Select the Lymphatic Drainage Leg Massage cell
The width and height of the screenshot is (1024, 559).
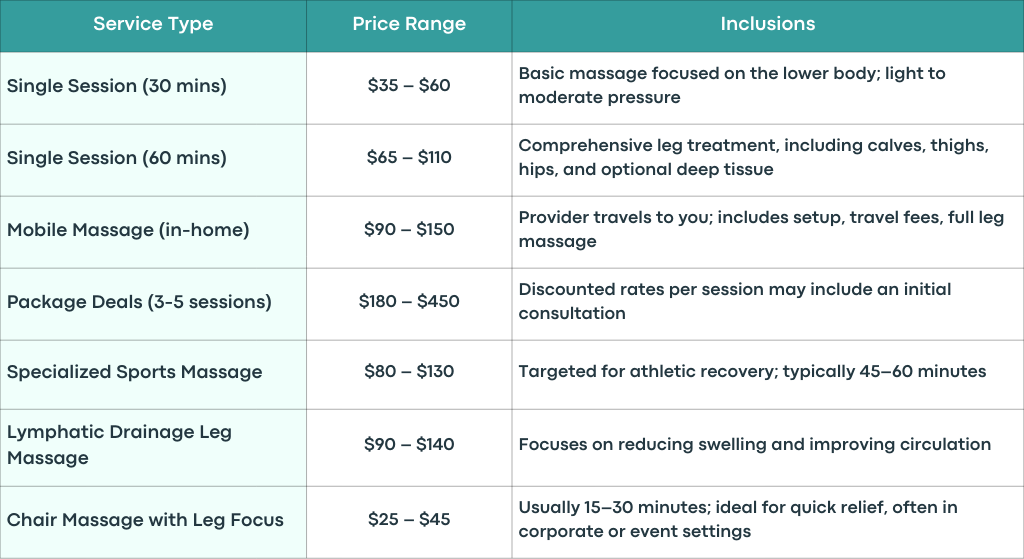point(153,447)
